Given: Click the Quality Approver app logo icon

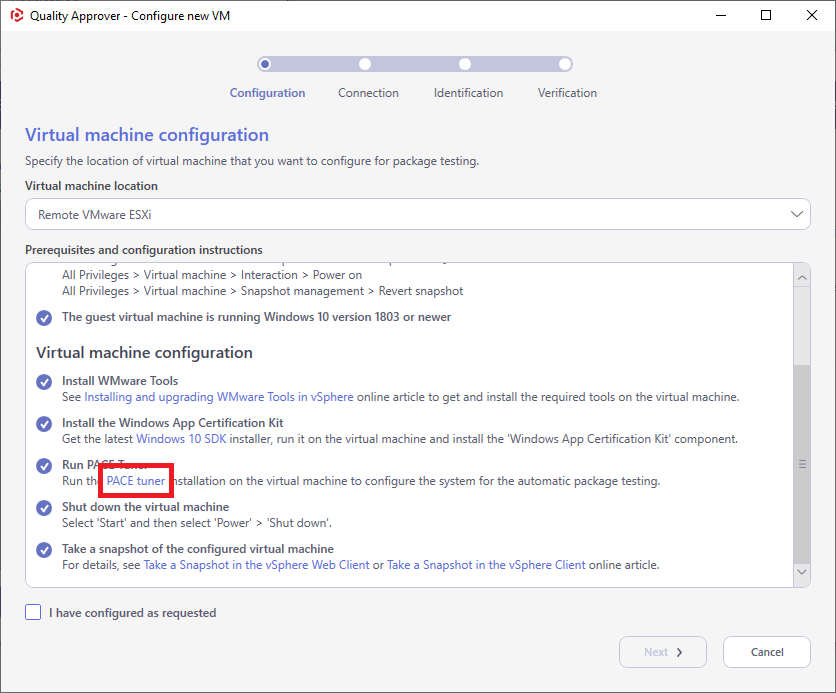Looking at the screenshot, I should (17, 15).
